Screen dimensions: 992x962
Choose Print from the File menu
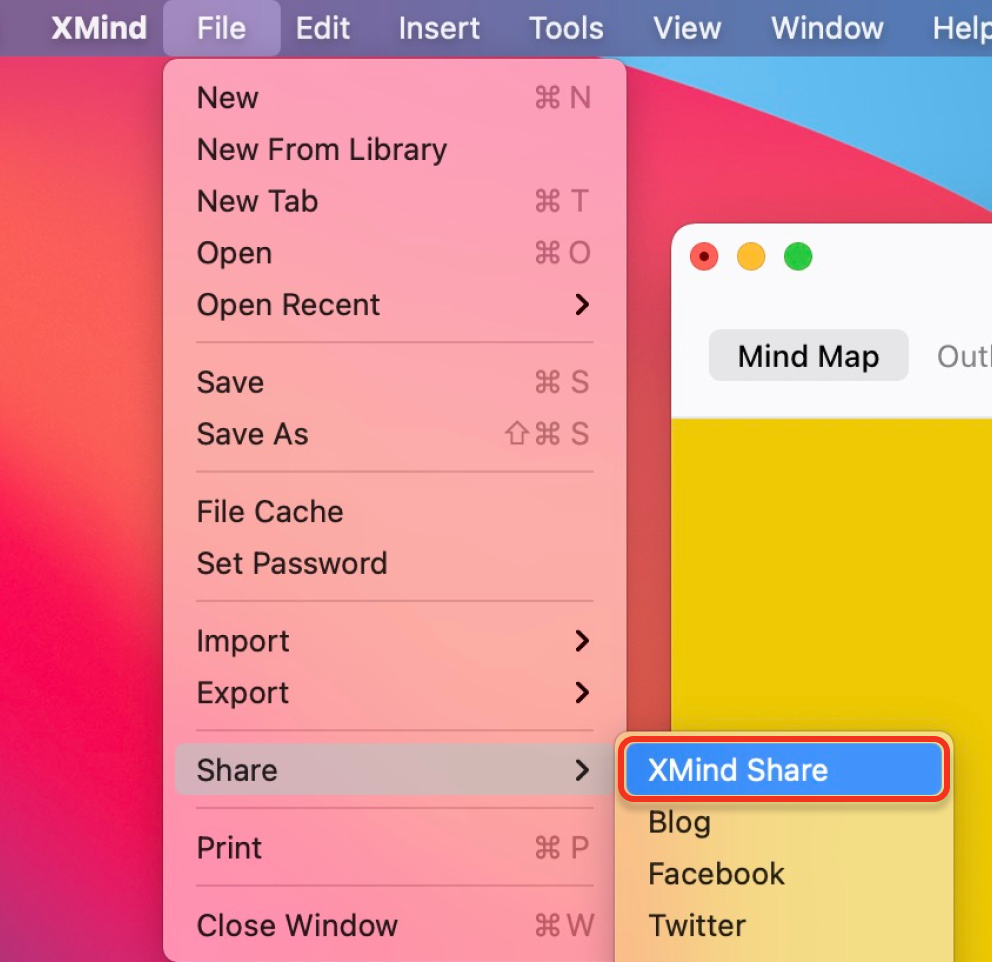pyautogui.click(x=395, y=848)
